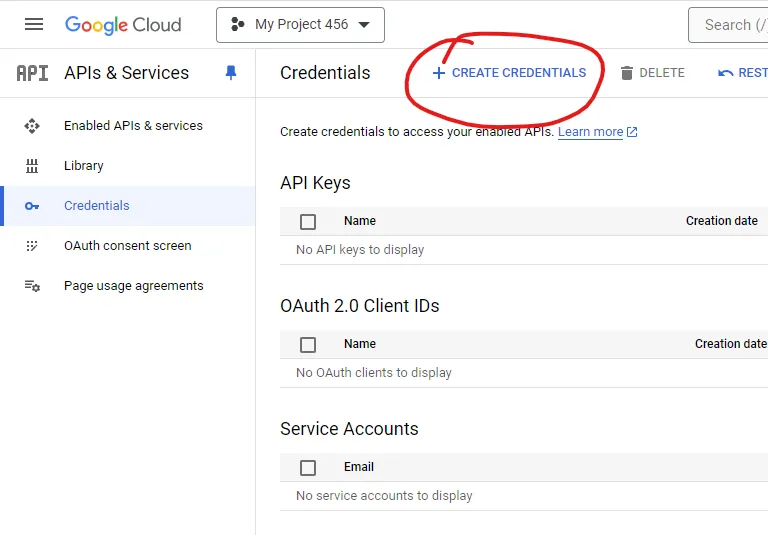Viewport: 768px width, 535px height.
Task: Click the Service Accounts section heading
Action: [349, 429]
